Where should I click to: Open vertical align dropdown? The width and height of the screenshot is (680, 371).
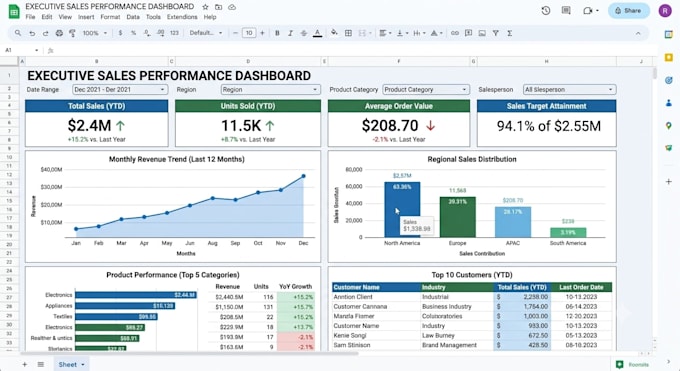402,33
